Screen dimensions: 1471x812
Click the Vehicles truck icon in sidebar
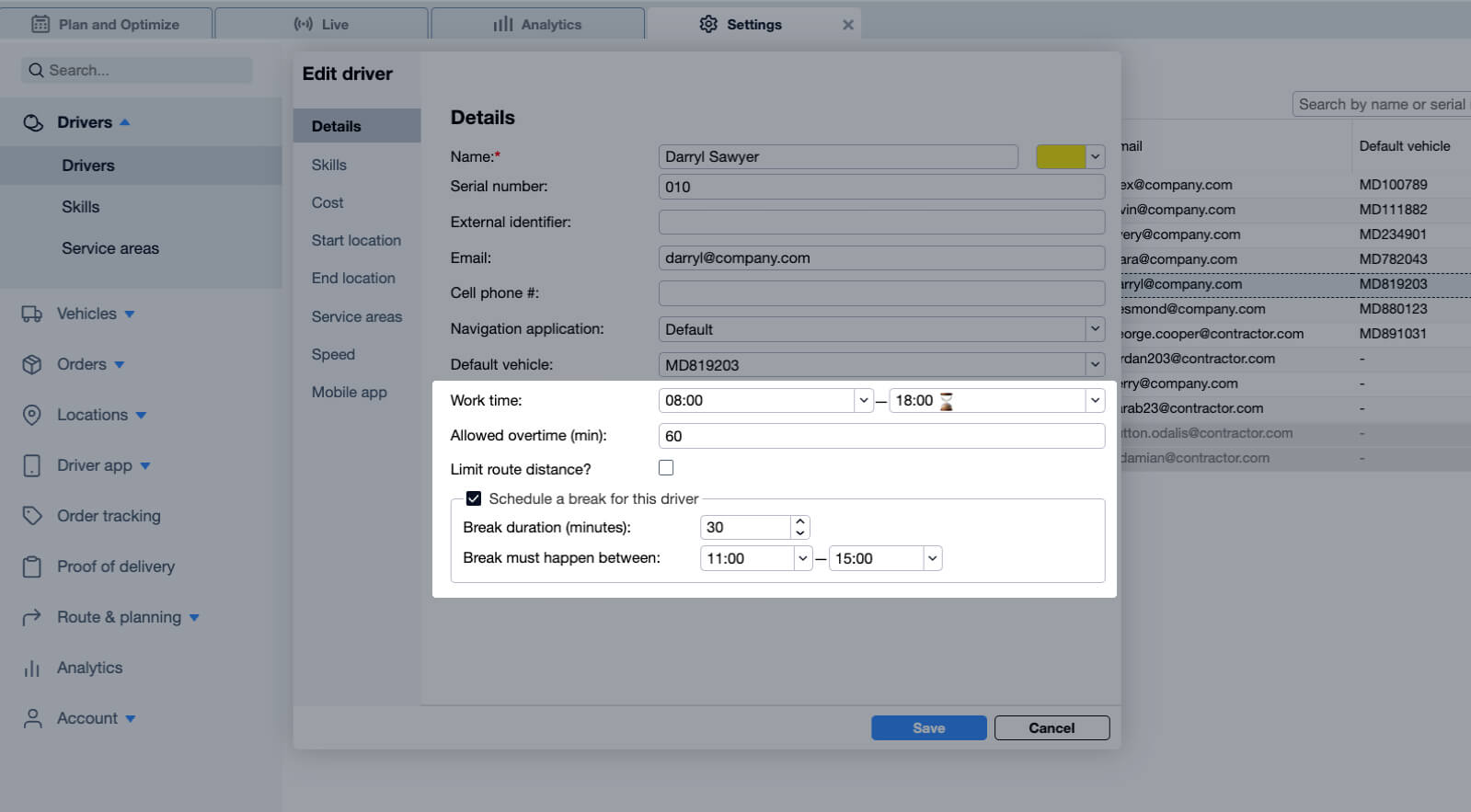pyautogui.click(x=32, y=315)
